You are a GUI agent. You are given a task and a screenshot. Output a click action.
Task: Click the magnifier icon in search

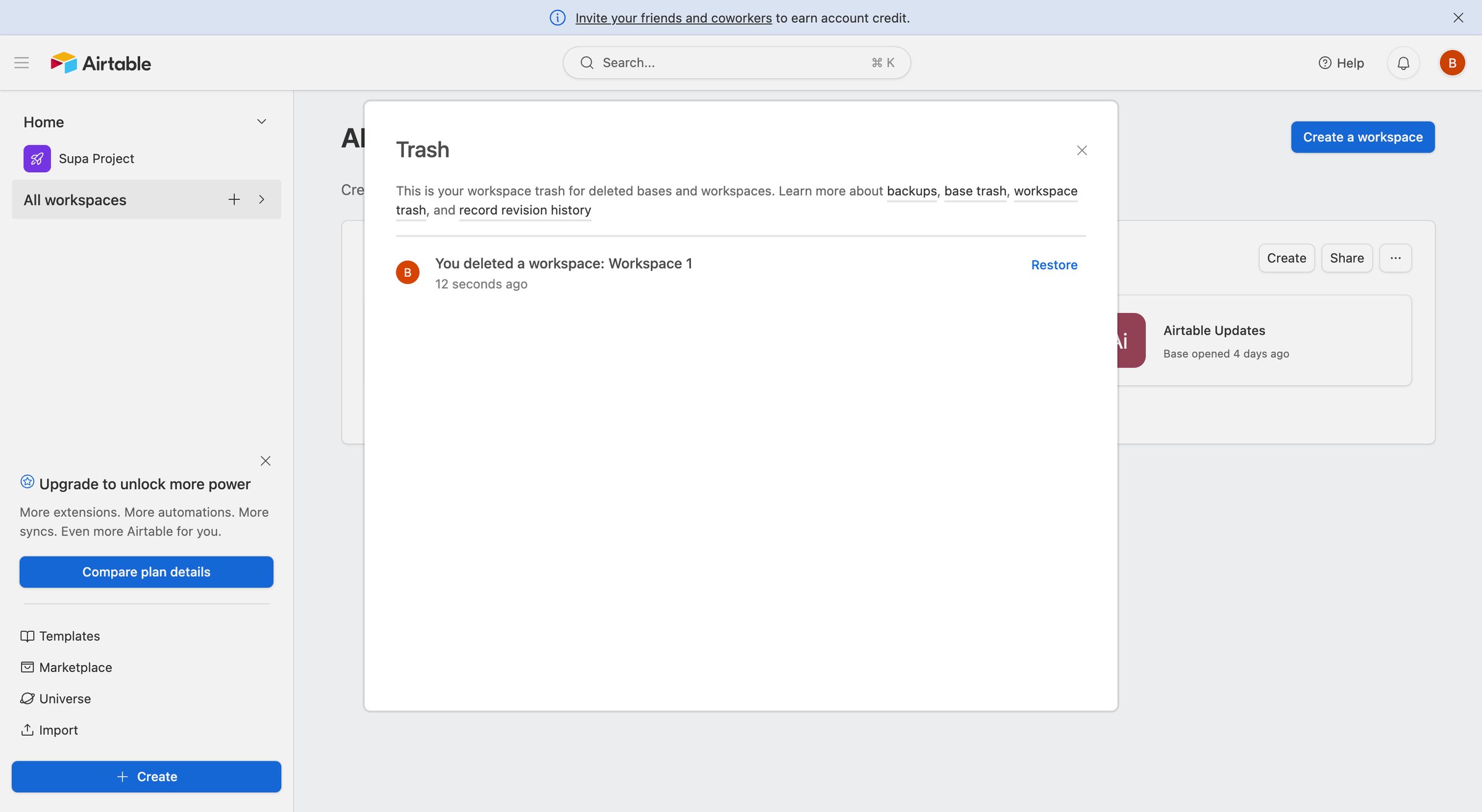587,62
